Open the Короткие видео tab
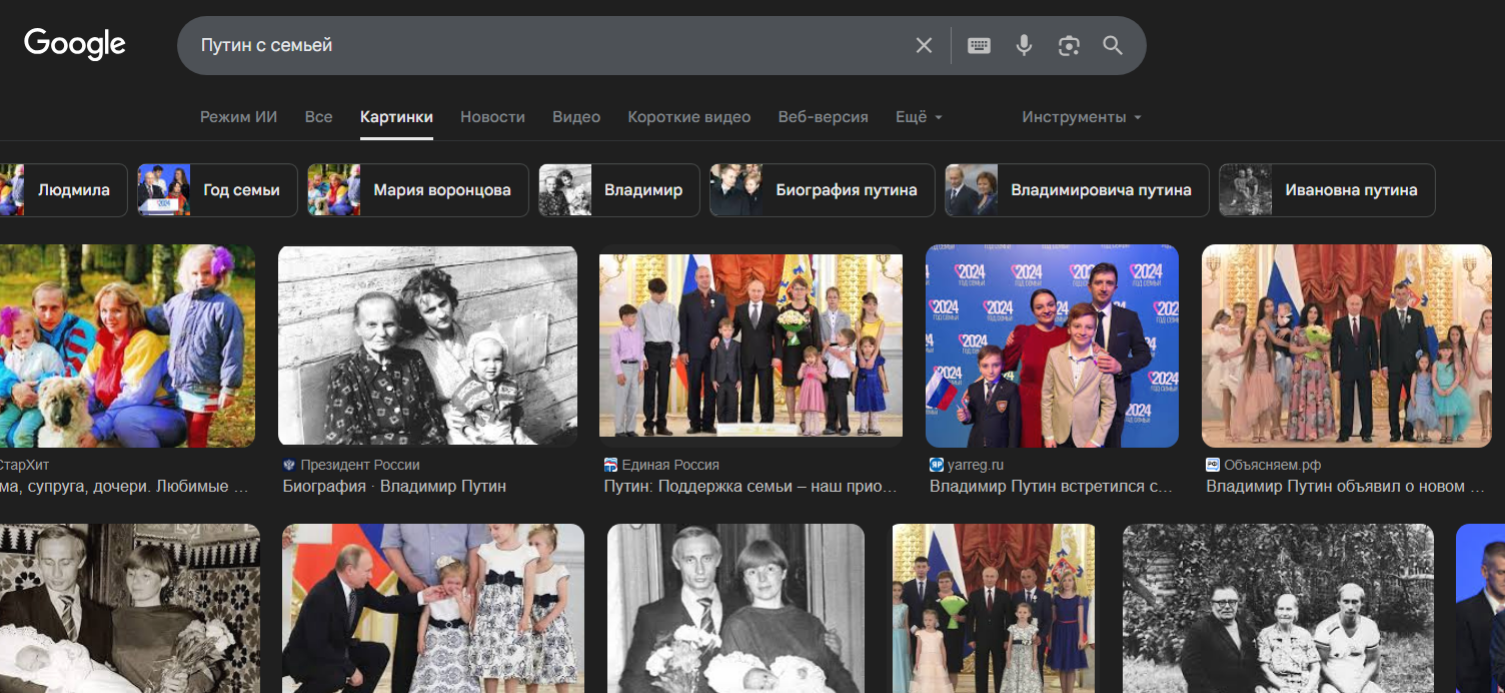 pyautogui.click(x=689, y=117)
